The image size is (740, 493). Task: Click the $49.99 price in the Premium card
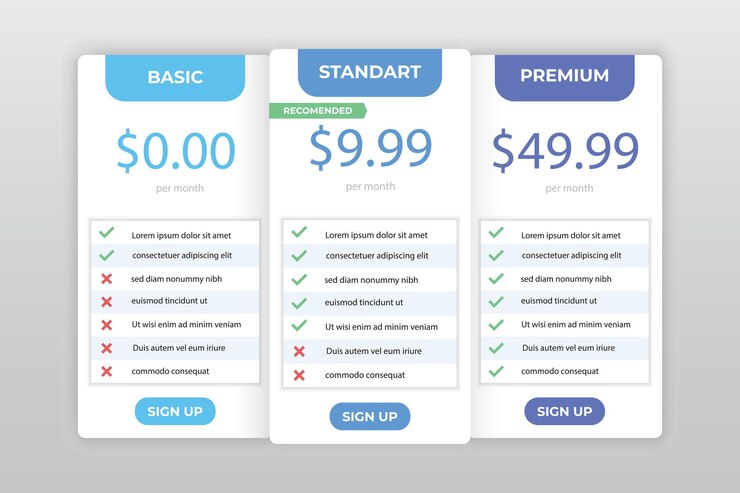click(565, 150)
